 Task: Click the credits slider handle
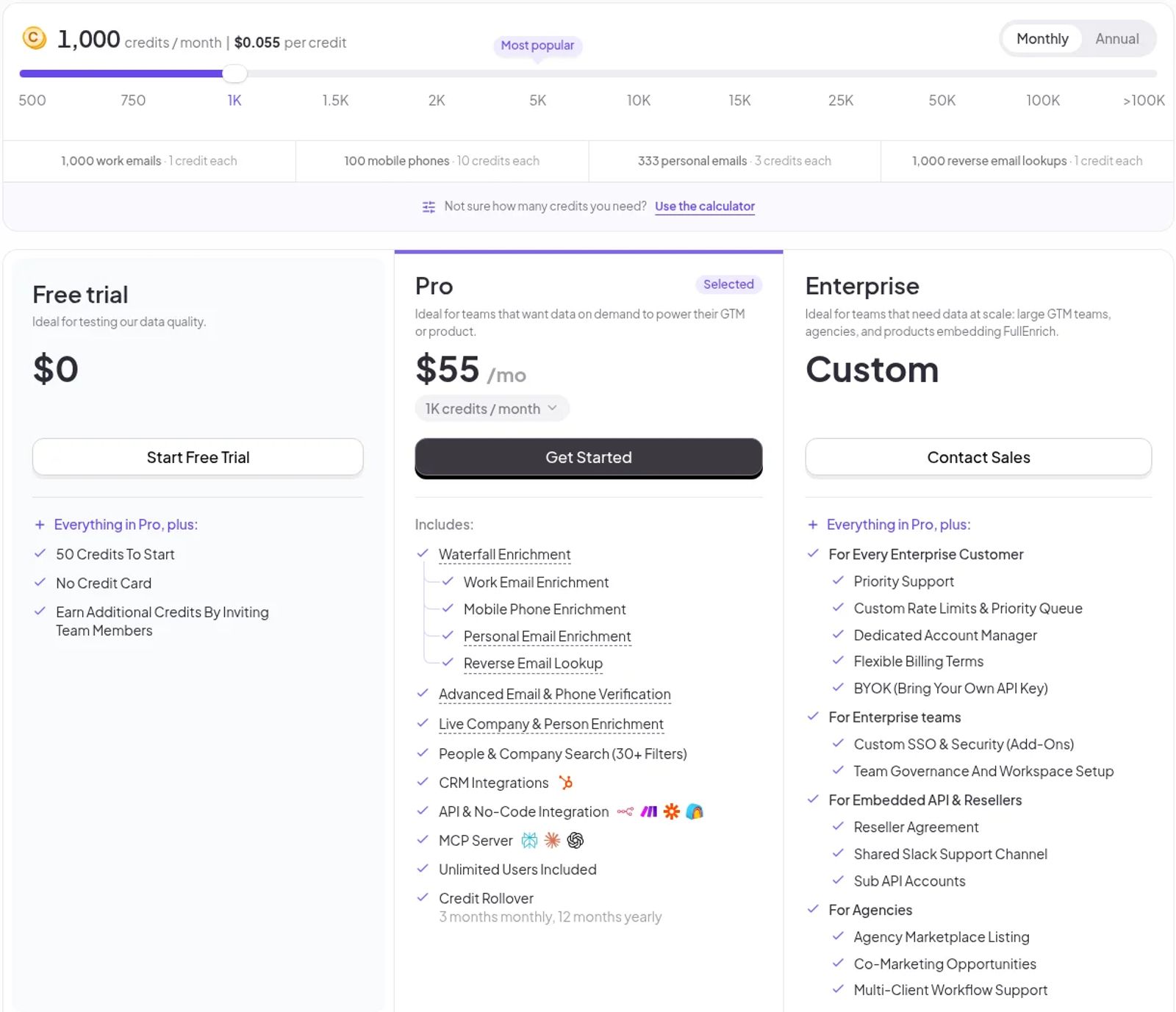tap(234, 73)
